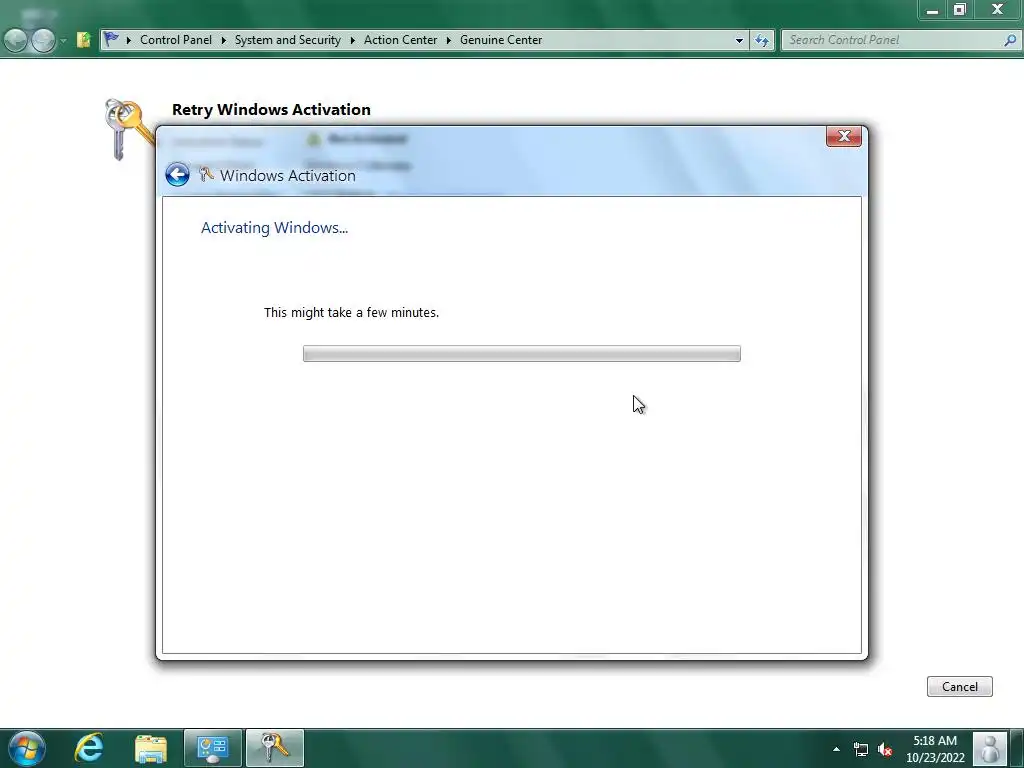The image size is (1024, 768).
Task: Click the refresh button beside address bar
Action: coord(761,40)
